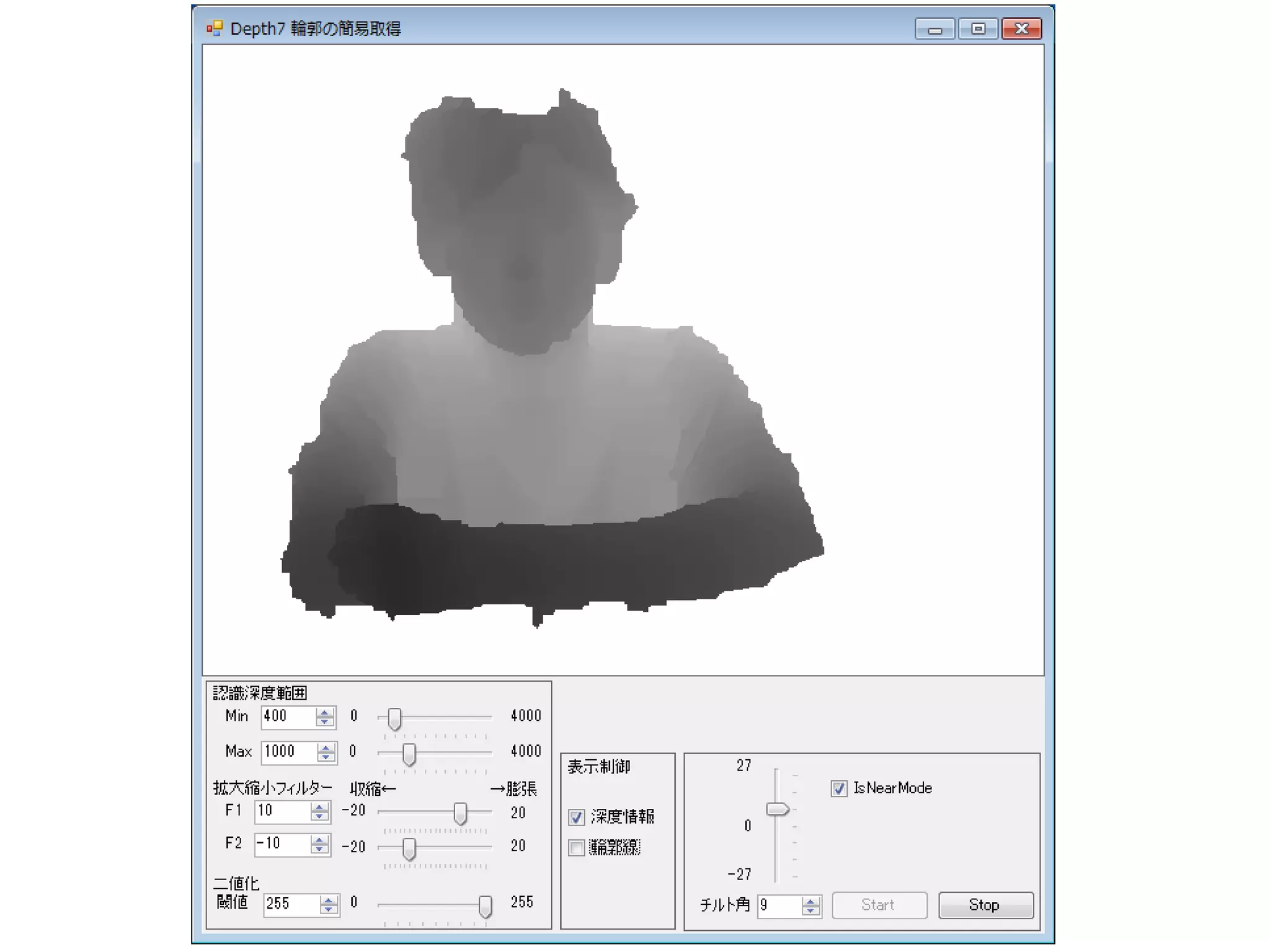
Task: Increase Min depth with spinner up arrow
Action: [x=324, y=712]
